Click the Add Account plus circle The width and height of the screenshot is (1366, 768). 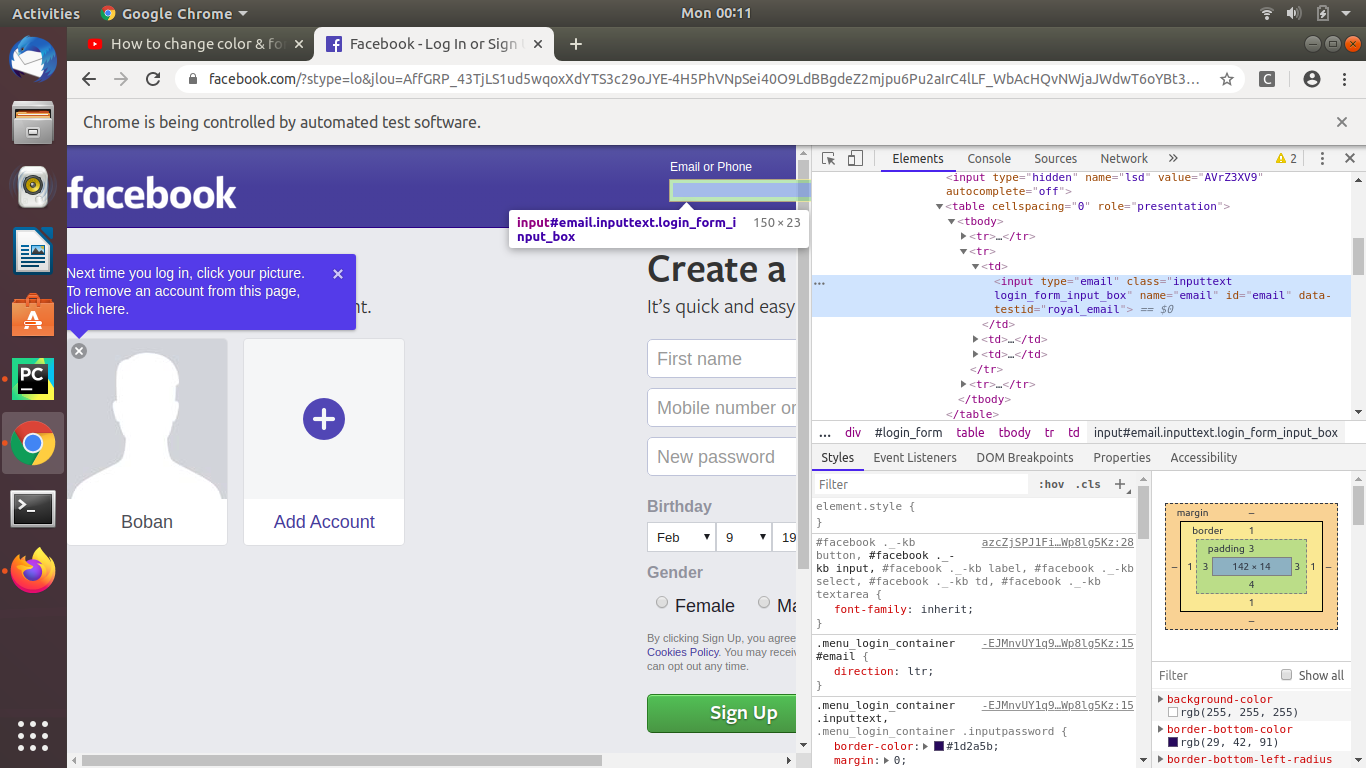click(x=324, y=419)
